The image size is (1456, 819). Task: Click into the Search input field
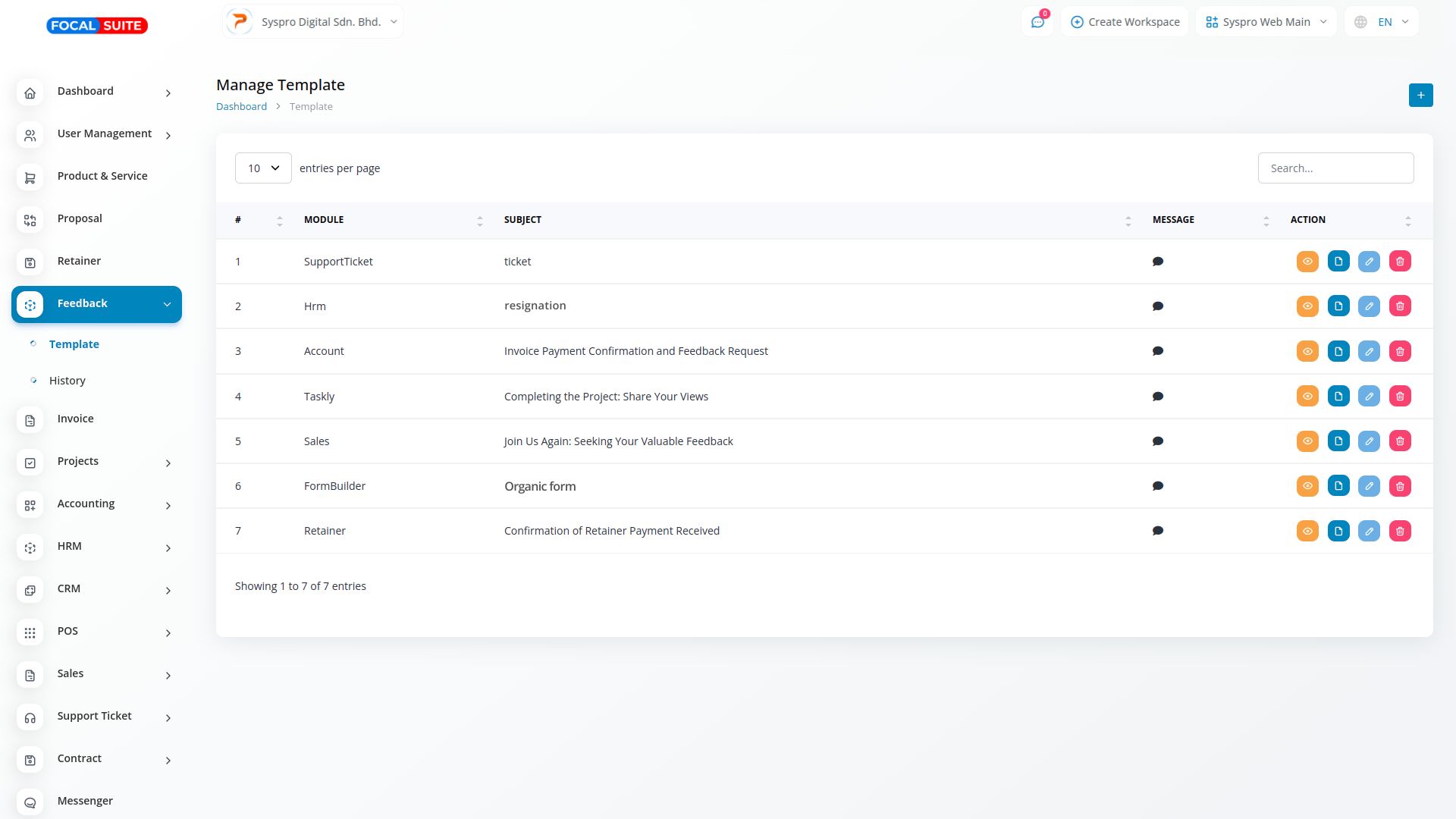[1335, 168]
